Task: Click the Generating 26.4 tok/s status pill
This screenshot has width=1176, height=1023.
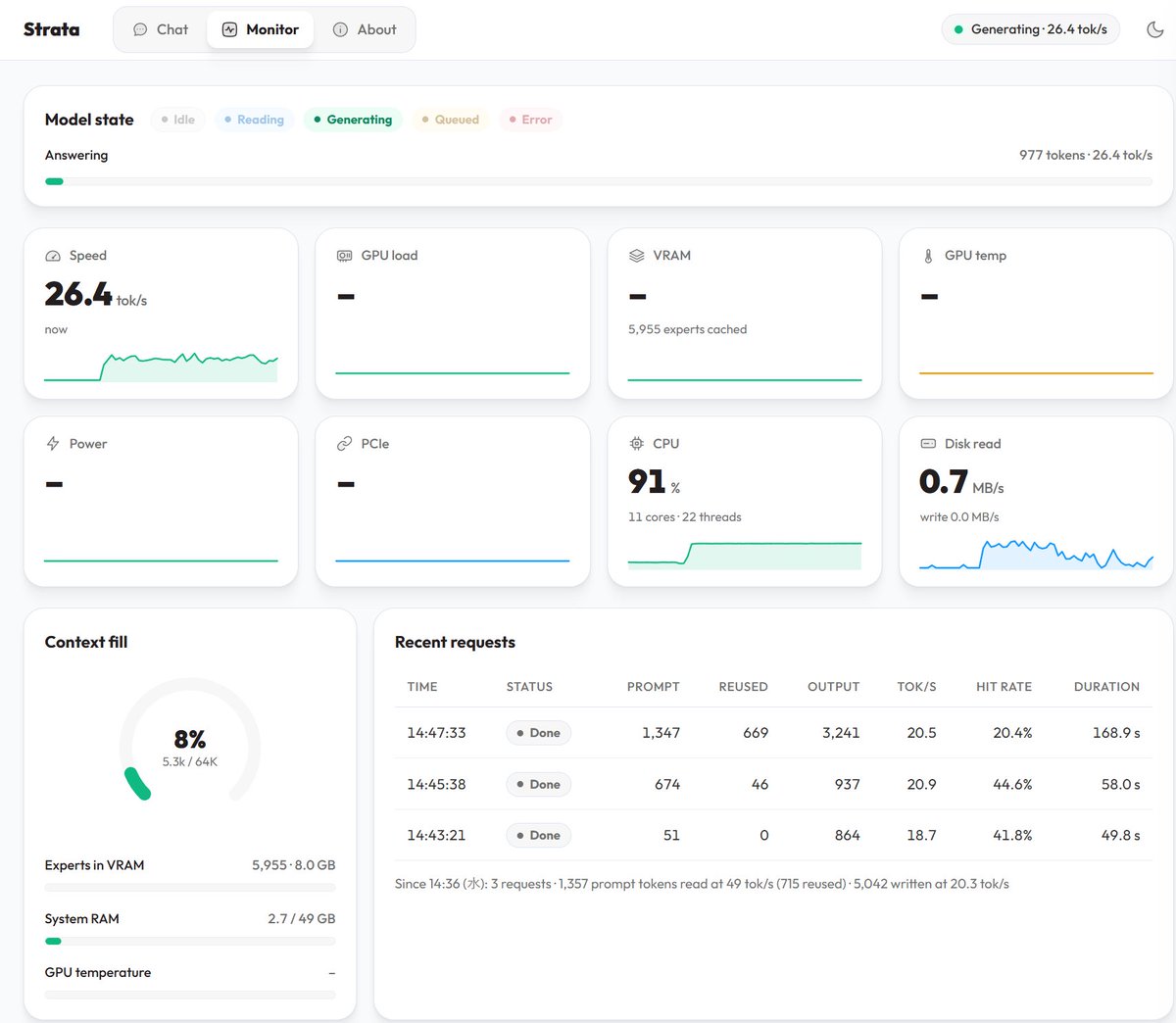Action: (x=1031, y=29)
